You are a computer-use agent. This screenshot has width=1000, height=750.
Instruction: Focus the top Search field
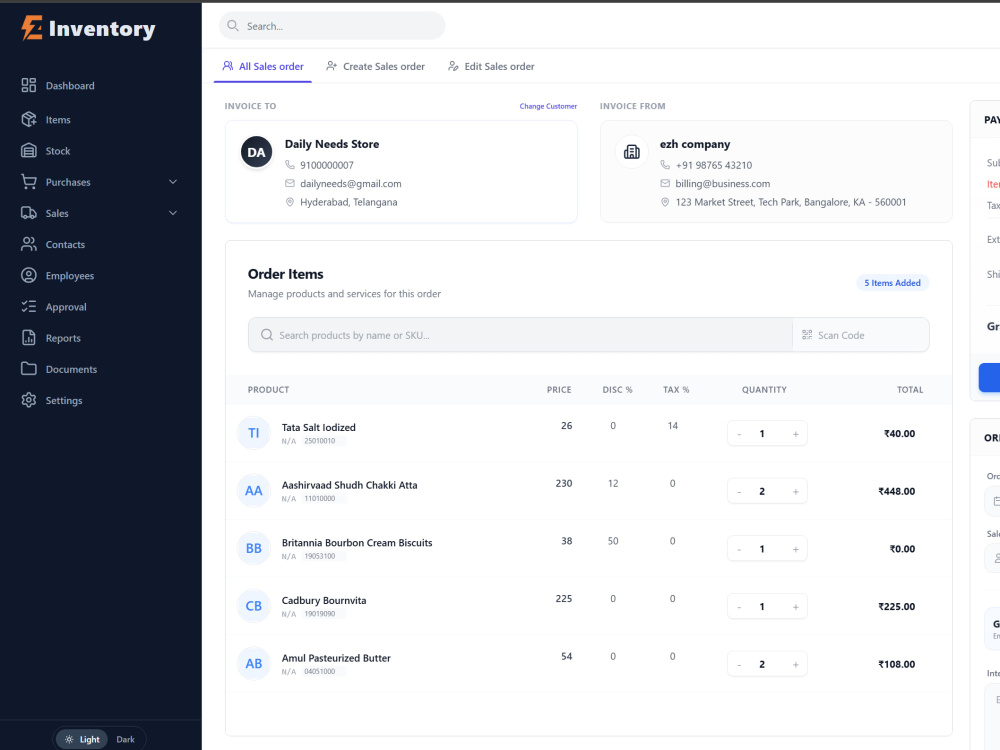[332, 26]
